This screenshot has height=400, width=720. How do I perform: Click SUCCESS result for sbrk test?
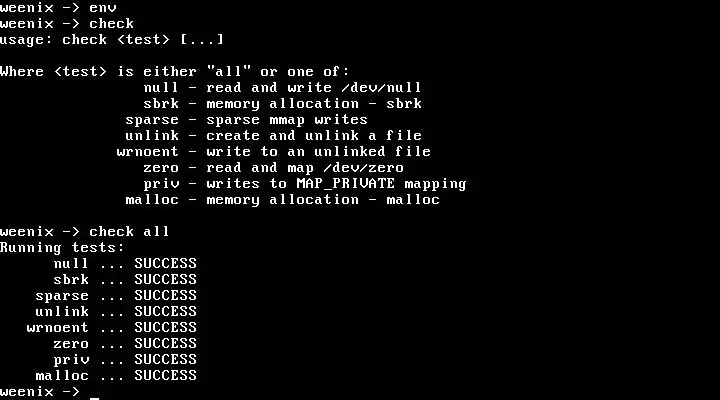click(165, 280)
